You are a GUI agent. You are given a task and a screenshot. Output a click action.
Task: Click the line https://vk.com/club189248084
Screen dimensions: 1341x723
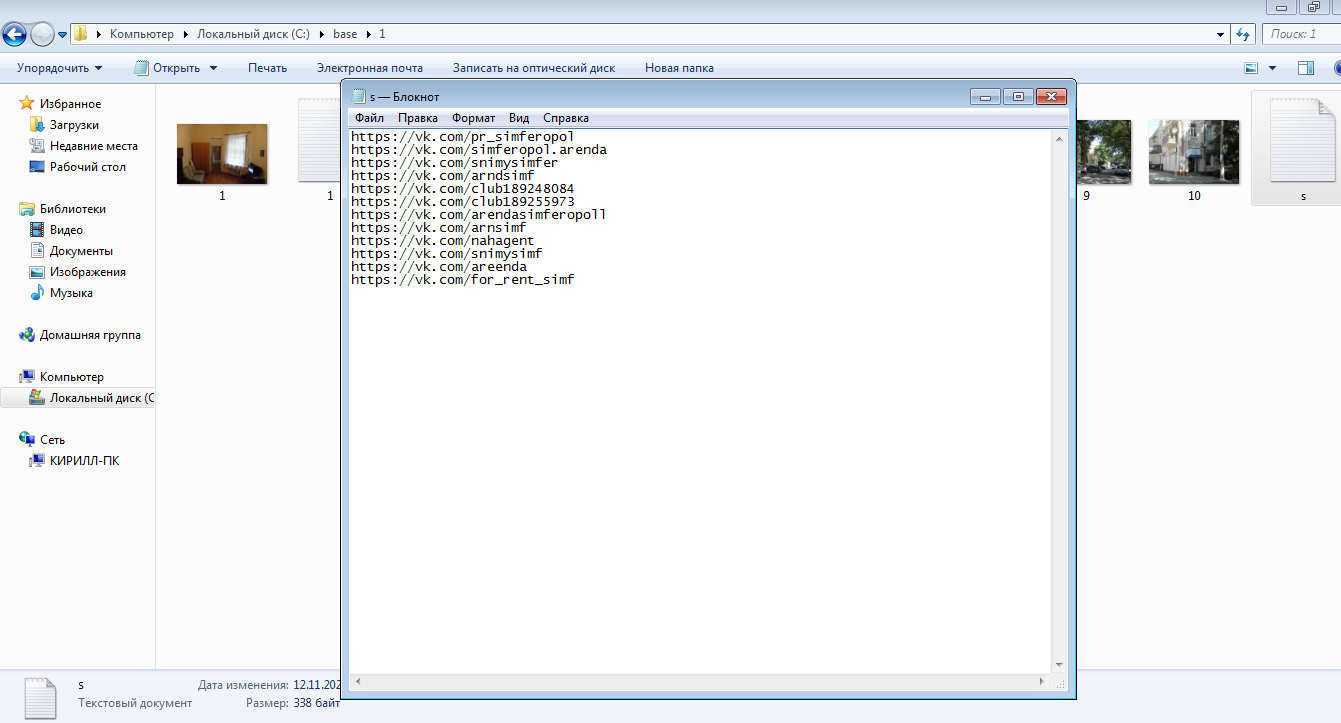coord(462,189)
